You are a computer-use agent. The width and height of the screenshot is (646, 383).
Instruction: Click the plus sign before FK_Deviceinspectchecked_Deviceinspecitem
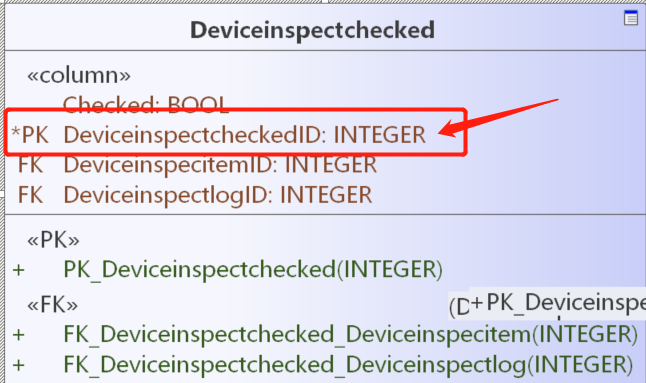[x=19, y=334]
